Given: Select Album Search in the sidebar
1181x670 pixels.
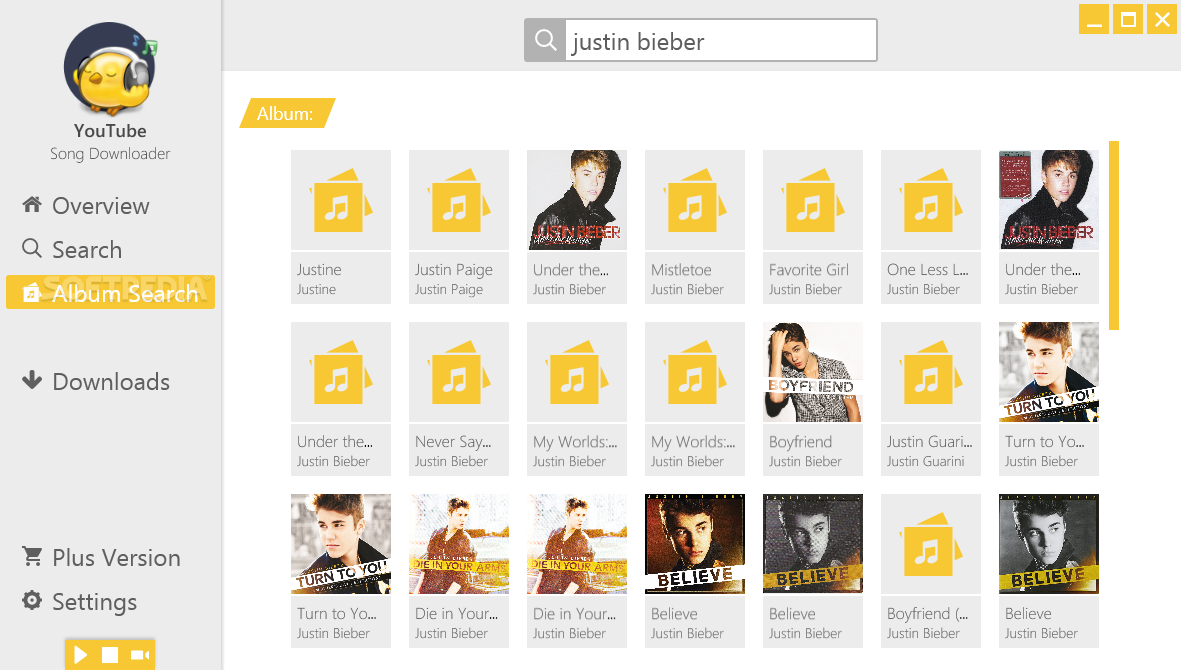Looking at the screenshot, I should 110,292.
